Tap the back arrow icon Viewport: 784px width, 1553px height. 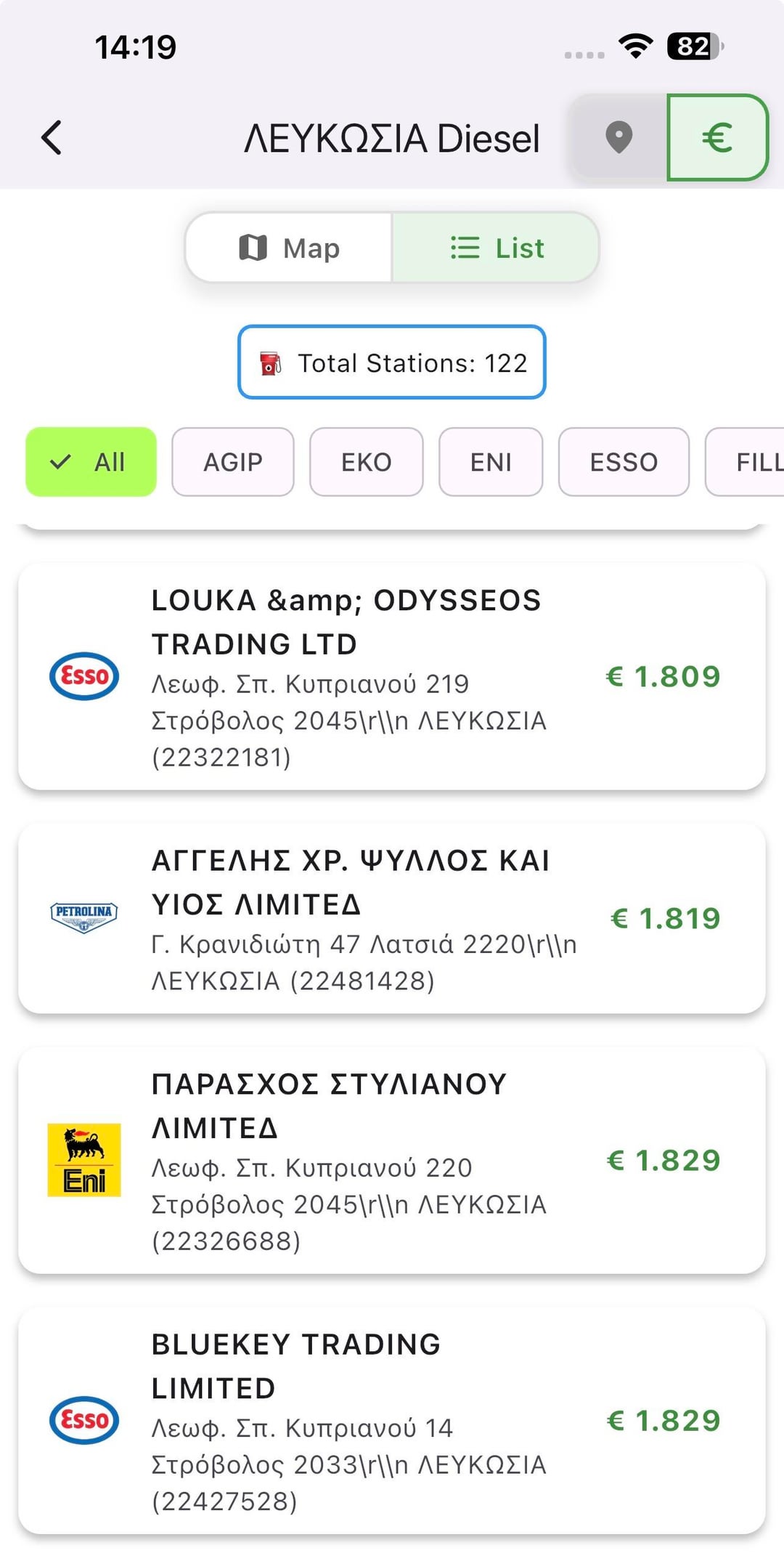(x=52, y=137)
